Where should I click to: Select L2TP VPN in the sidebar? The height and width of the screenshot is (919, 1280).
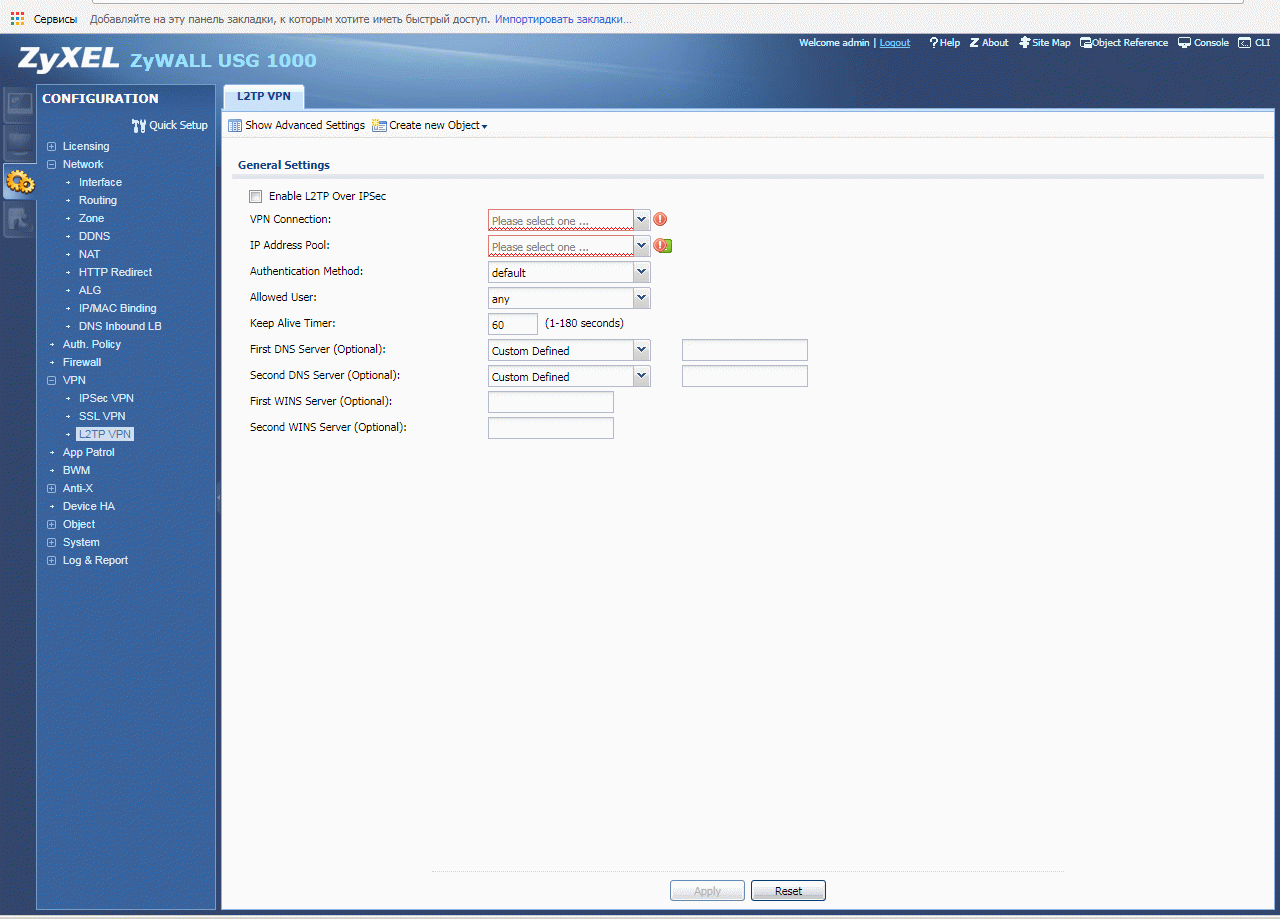[x=105, y=434]
